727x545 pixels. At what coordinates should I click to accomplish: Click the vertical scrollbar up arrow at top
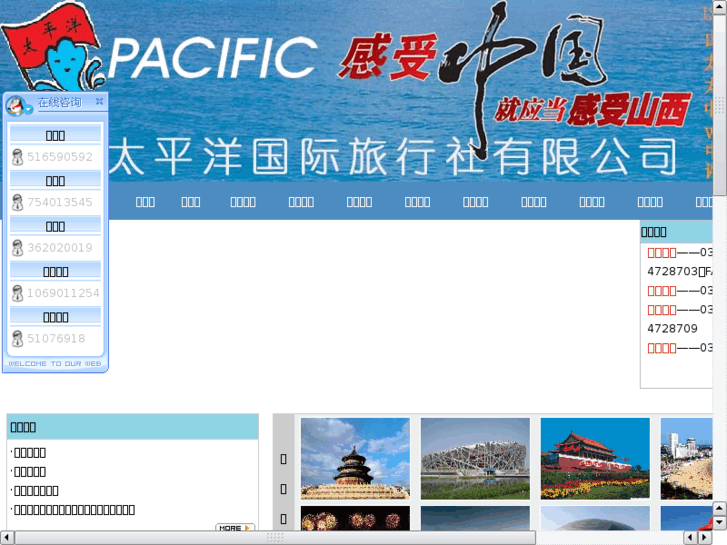point(720,6)
